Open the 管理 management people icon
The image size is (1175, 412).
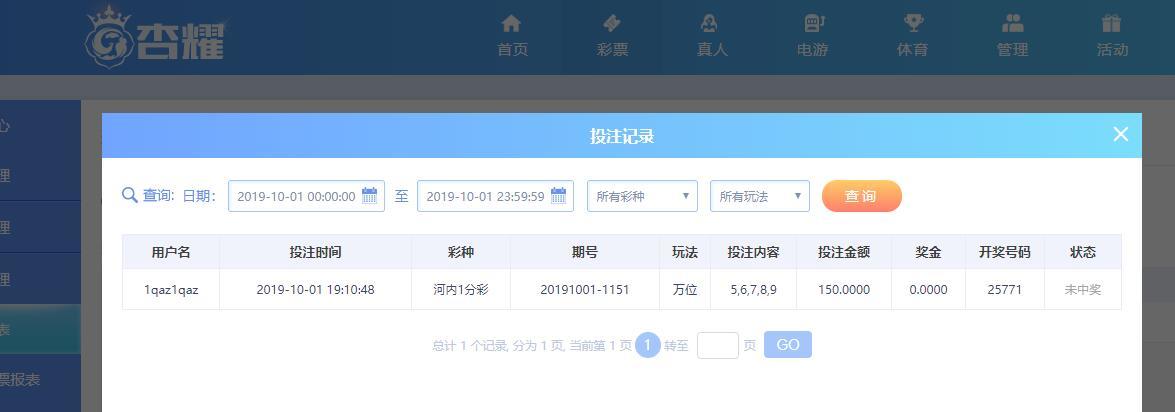(x=1012, y=23)
